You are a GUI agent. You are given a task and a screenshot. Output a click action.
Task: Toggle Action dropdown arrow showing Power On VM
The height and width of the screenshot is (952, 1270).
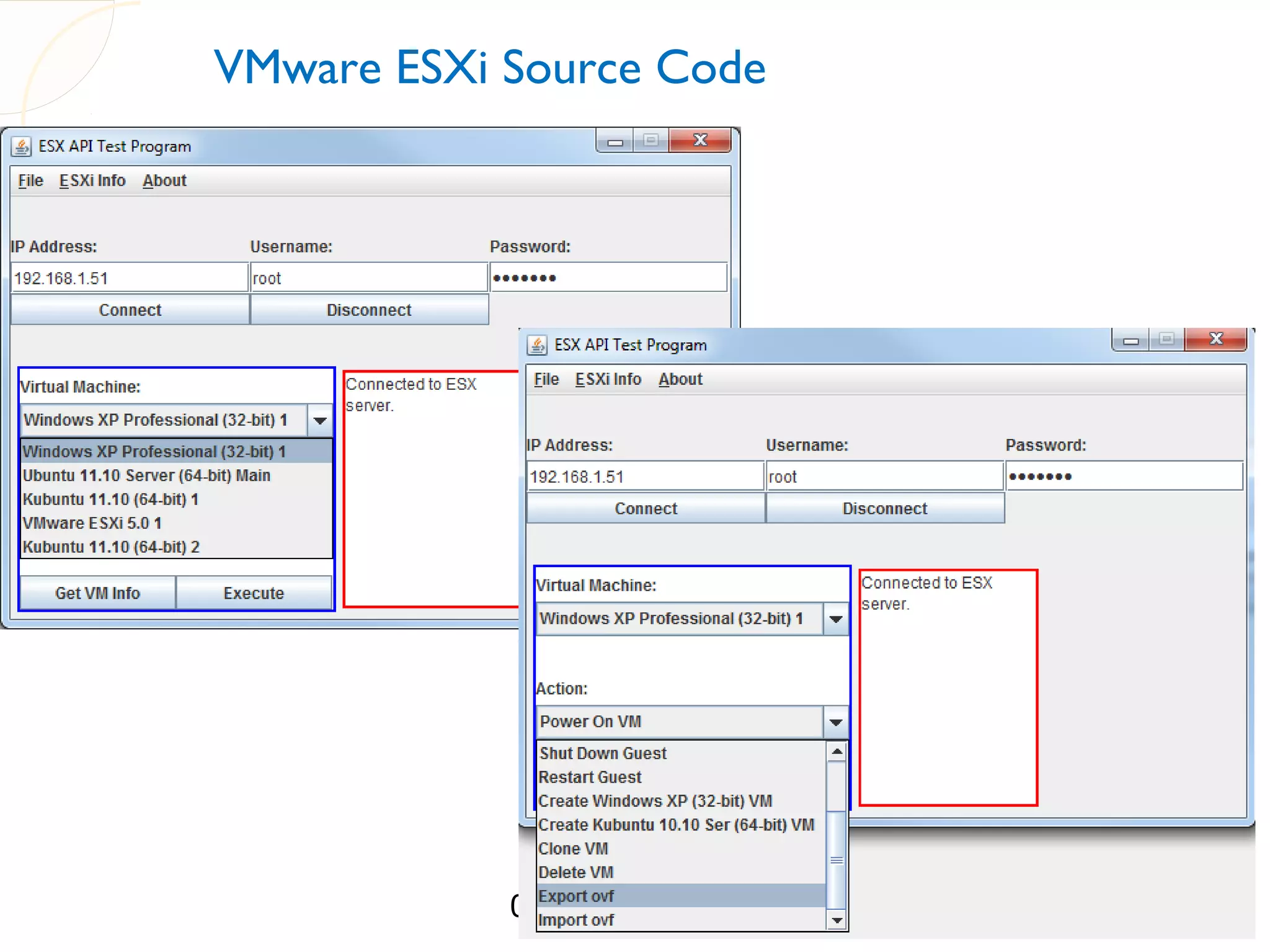click(836, 722)
